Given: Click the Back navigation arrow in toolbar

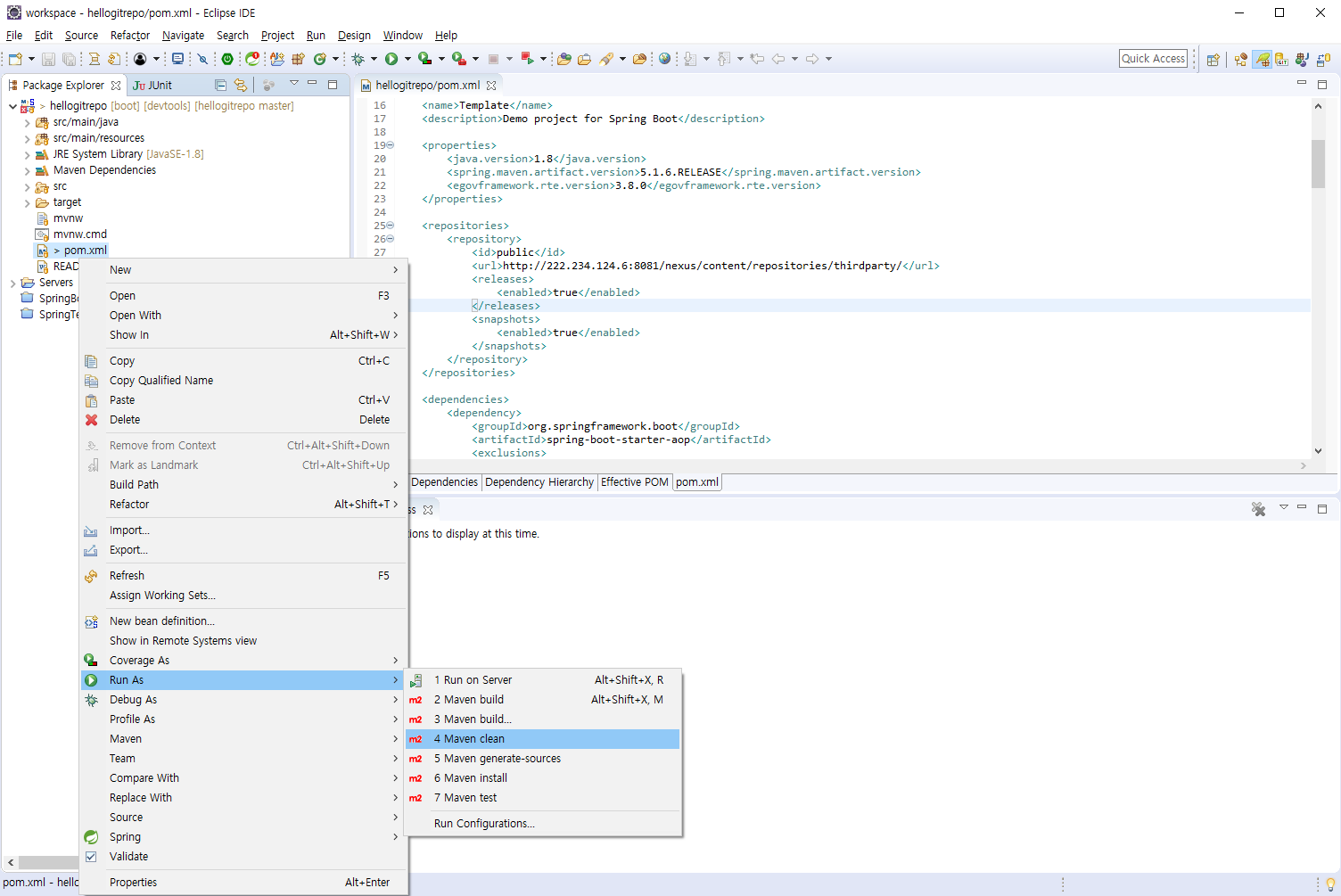Looking at the screenshot, I should tap(778, 59).
